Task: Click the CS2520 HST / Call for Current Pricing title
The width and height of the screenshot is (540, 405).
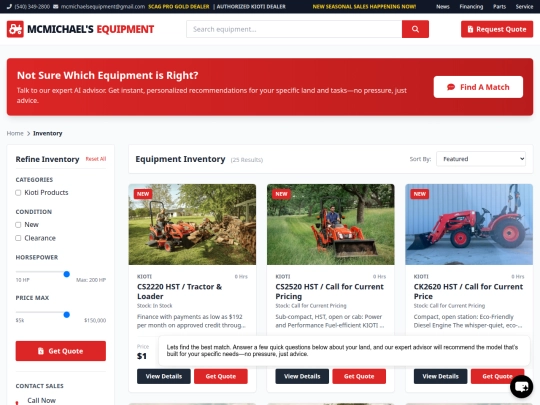Action: [x=330, y=291]
